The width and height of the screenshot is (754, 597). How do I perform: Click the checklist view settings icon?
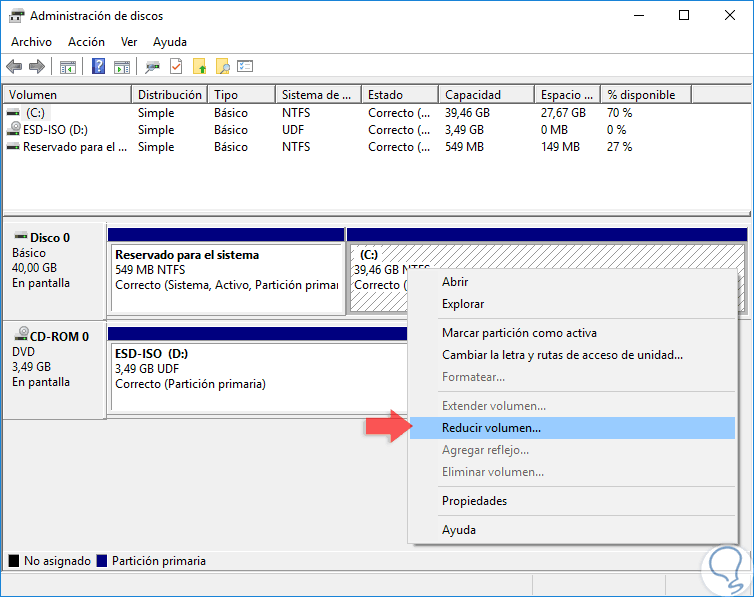245,67
